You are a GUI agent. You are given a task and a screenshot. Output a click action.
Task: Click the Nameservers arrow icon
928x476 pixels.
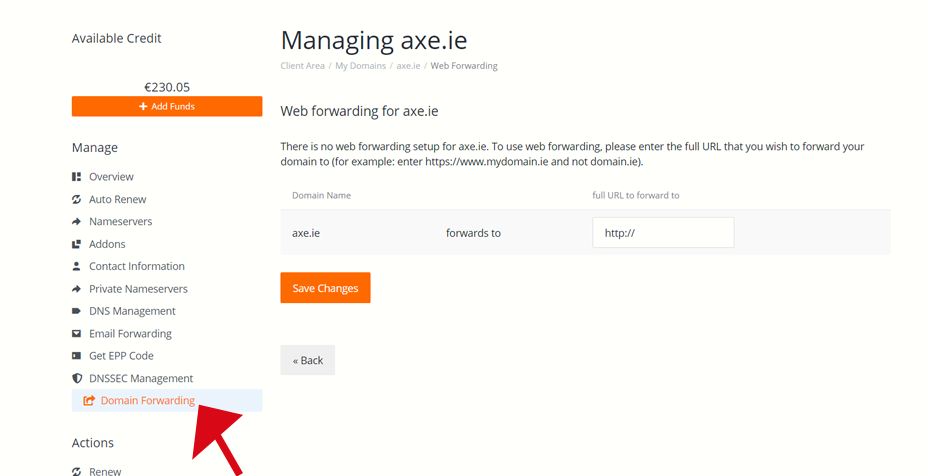tap(76, 222)
